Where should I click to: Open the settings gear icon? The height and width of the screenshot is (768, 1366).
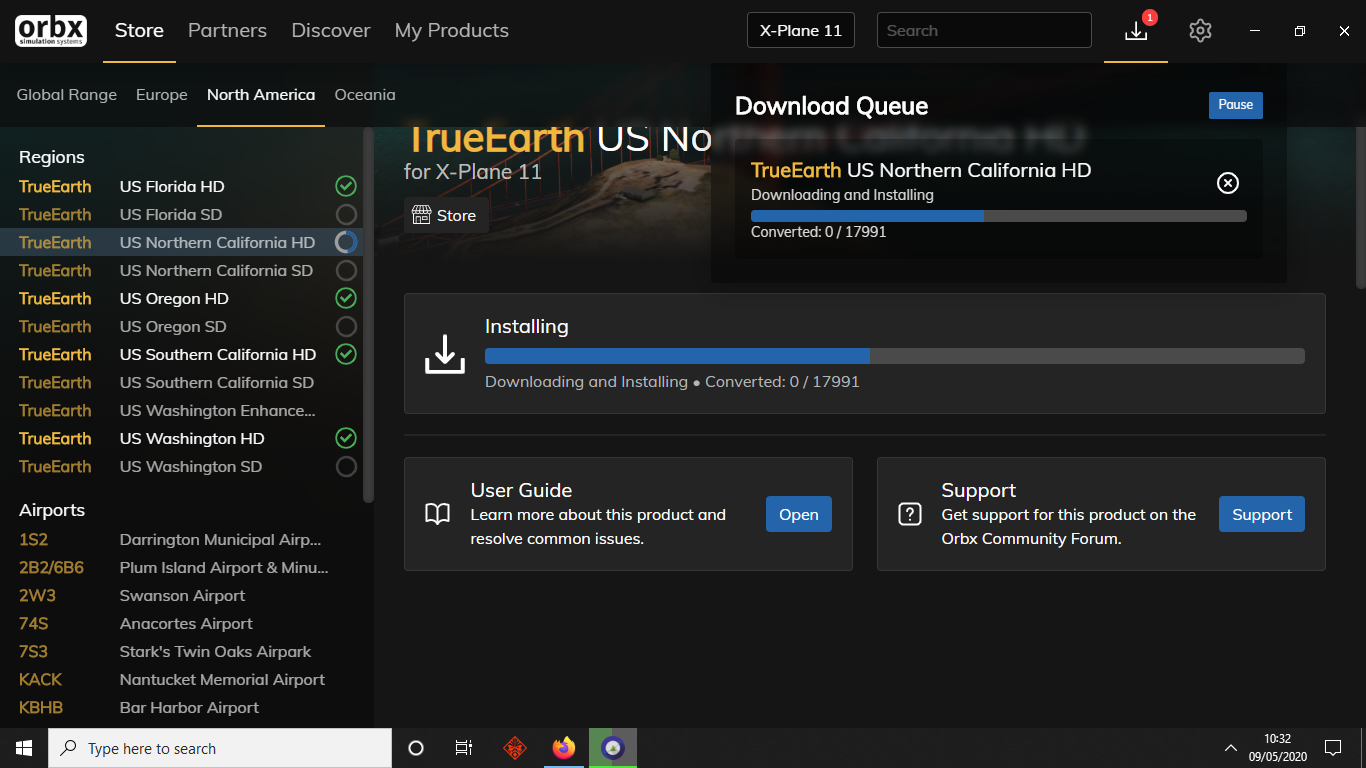pyautogui.click(x=1200, y=31)
